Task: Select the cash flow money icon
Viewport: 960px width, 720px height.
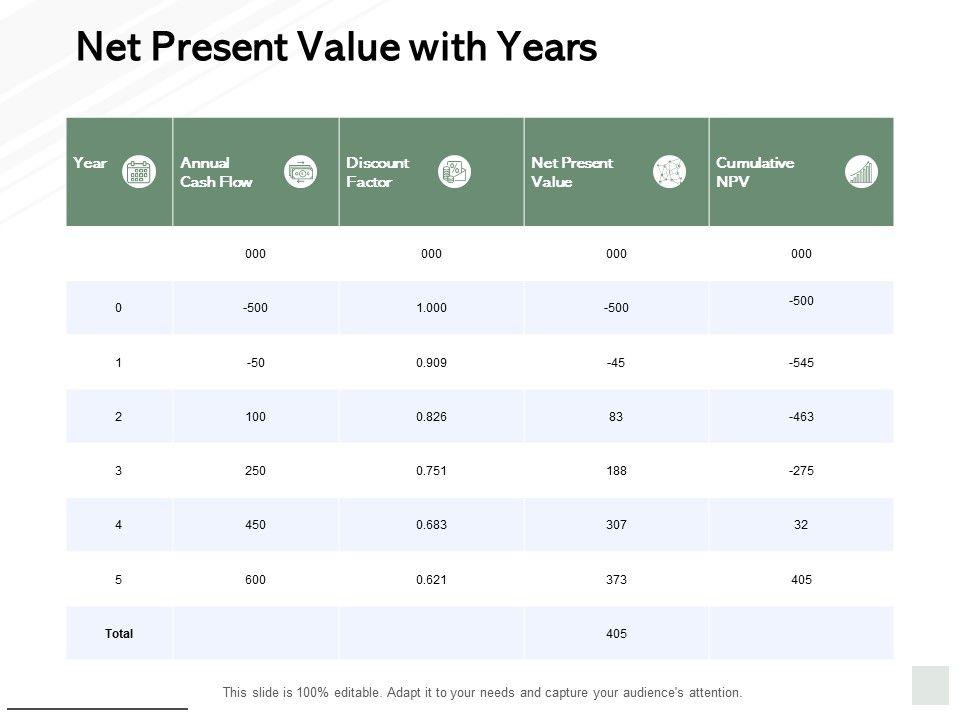Action: 300,172
